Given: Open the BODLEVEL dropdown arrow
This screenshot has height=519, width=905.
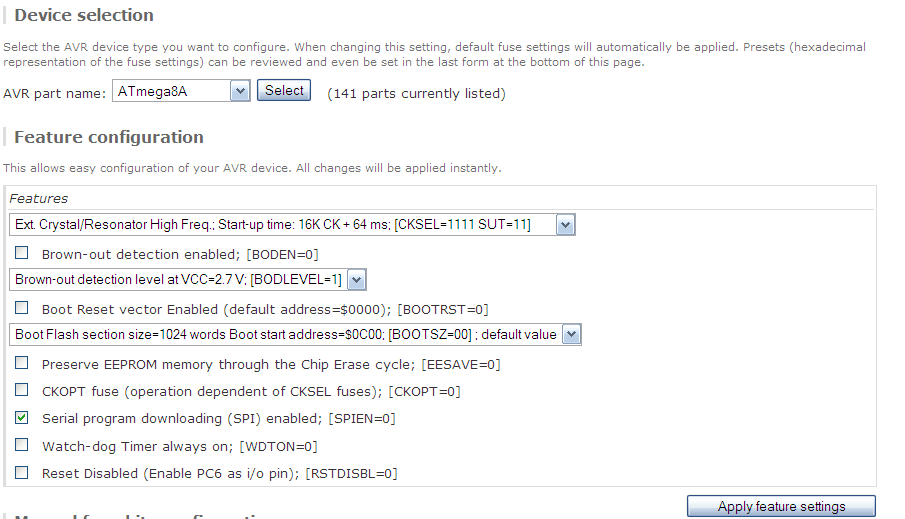Looking at the screenshot, I should click(x=356, y=279).
